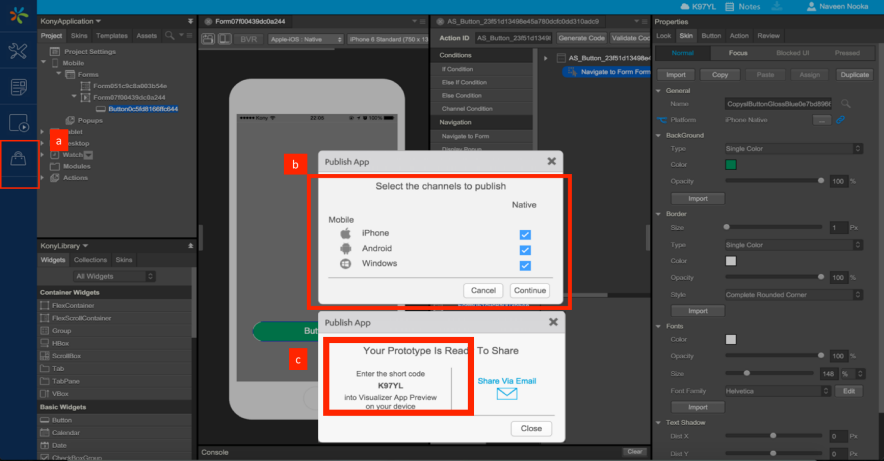Click the green Background color swatch
The height and width of the screenshot is (461, 884).
coord(731,165)
